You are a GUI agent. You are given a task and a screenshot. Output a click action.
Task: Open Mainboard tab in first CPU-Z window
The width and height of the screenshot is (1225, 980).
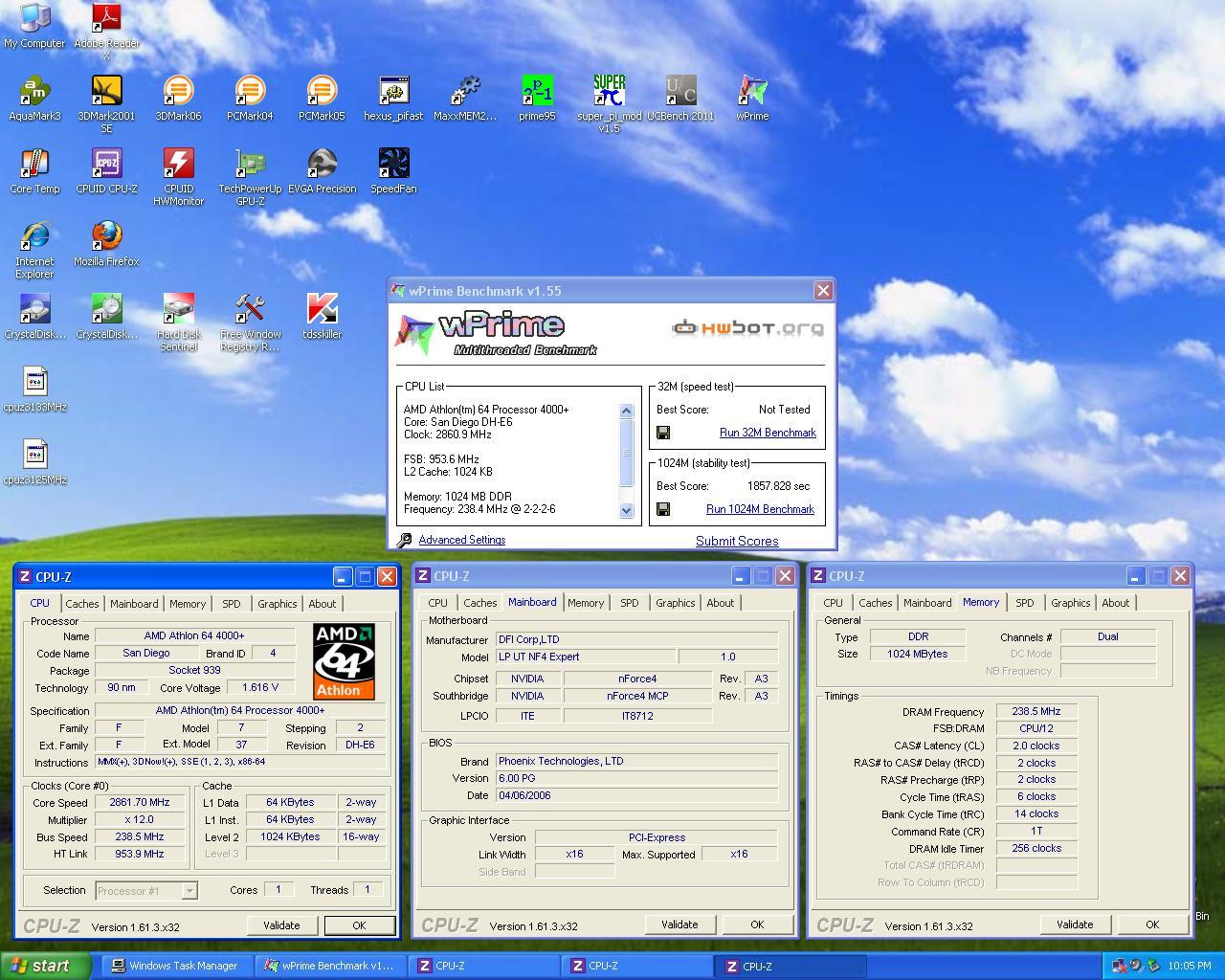coord(134,604)
